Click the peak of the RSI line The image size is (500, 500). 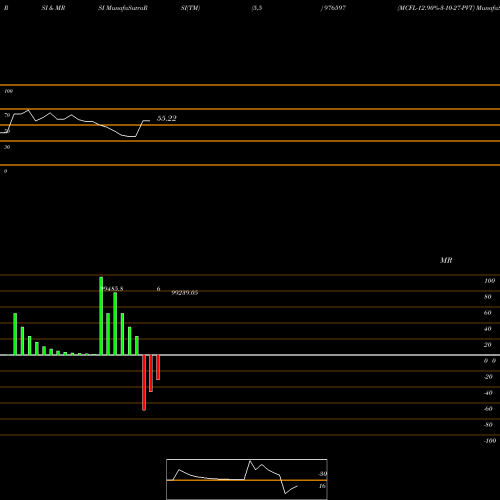pyautogui.click(x=28, y=110)
